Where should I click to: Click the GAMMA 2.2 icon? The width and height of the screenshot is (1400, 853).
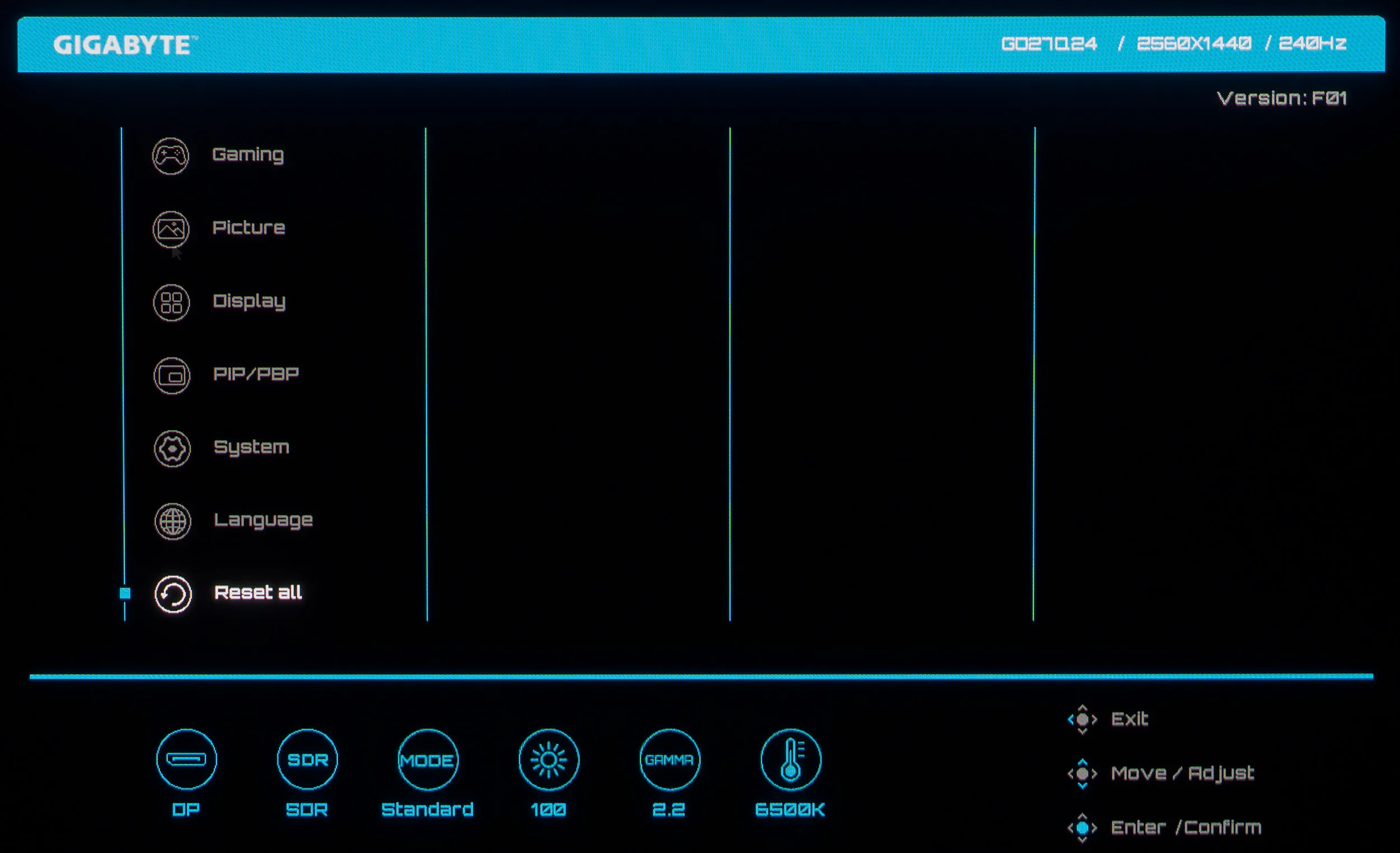tap(670, 760)
